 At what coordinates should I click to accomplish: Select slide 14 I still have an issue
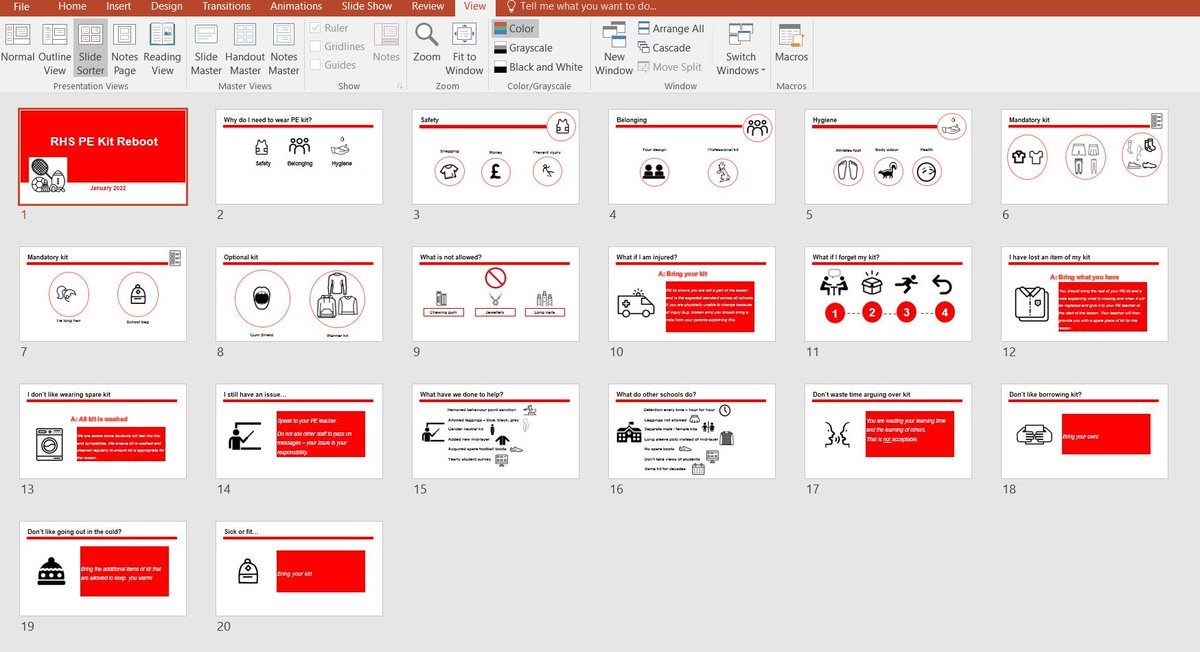point(299,431)
